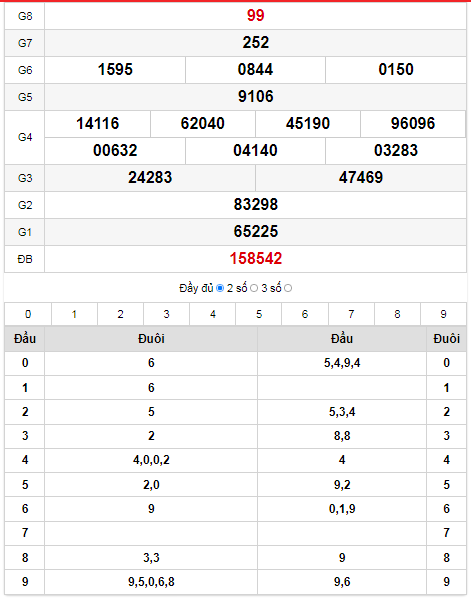Viewport: 471px width, 599px height.
Task: Click digit filter 3 in number row
Action: coord(166,314)
